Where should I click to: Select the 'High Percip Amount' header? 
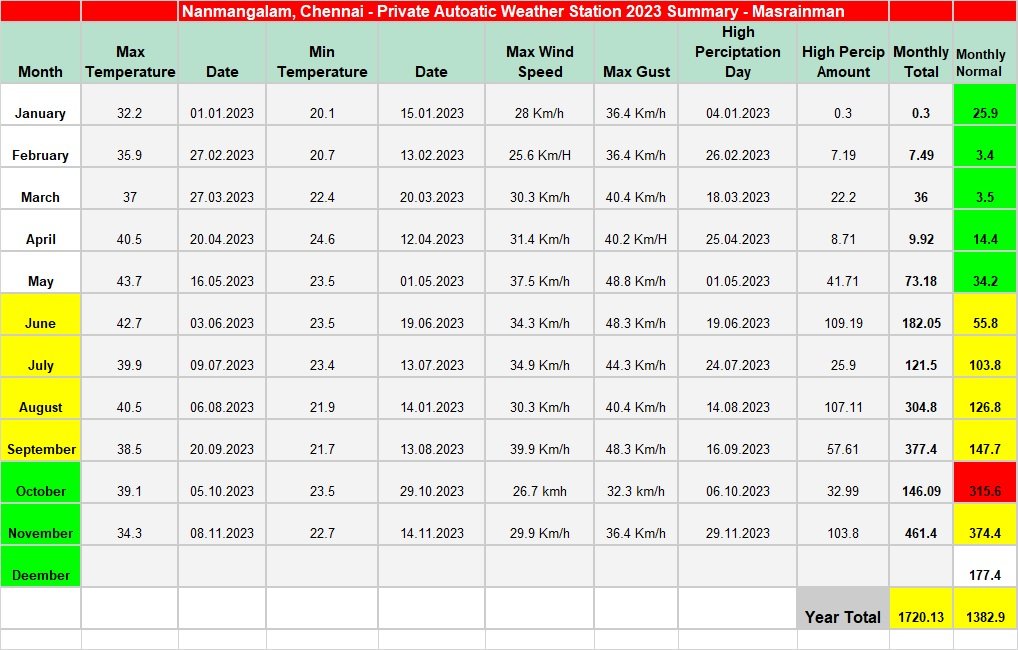[x=843, y=53]
